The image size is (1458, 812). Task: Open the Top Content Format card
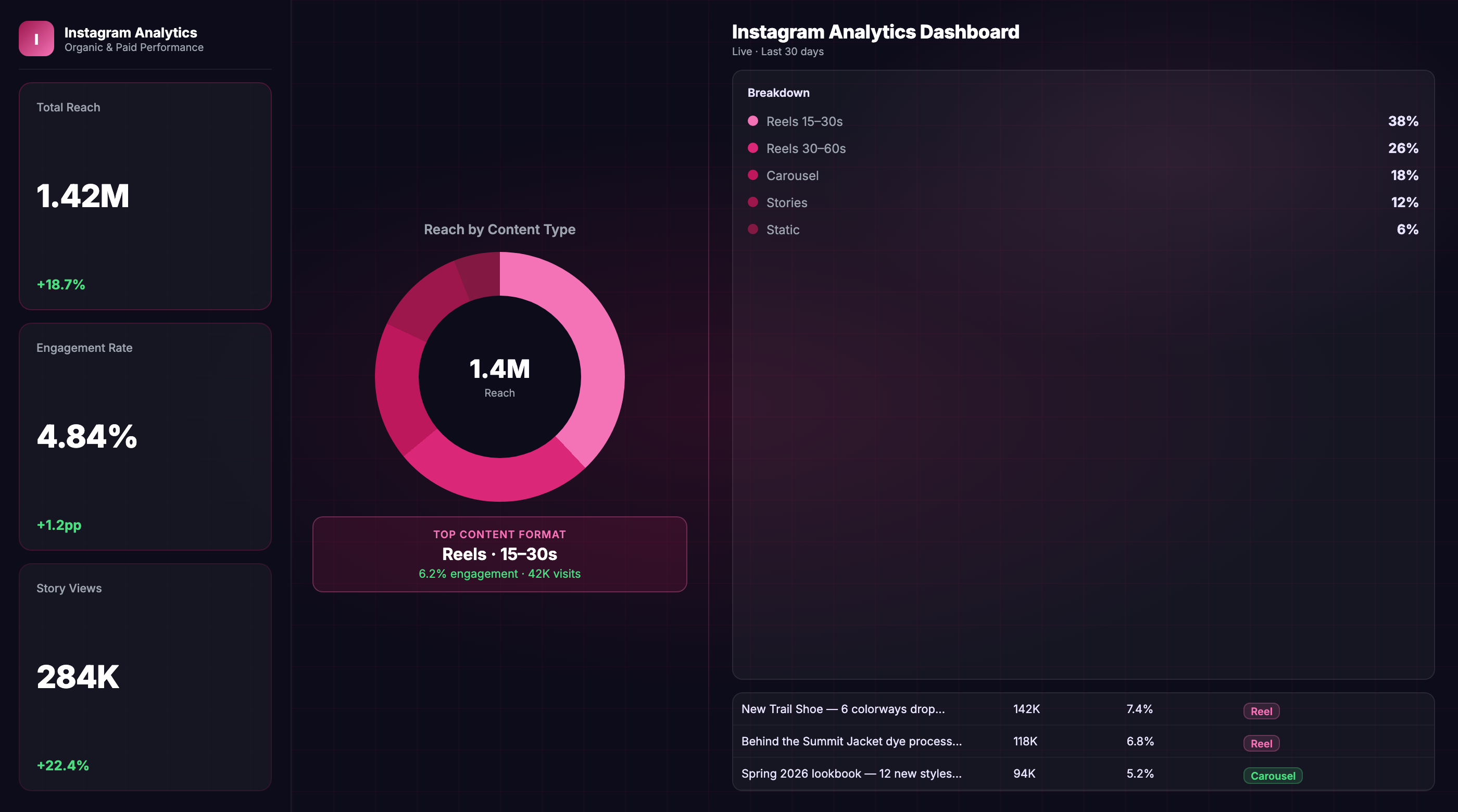(x=500, y=554)
